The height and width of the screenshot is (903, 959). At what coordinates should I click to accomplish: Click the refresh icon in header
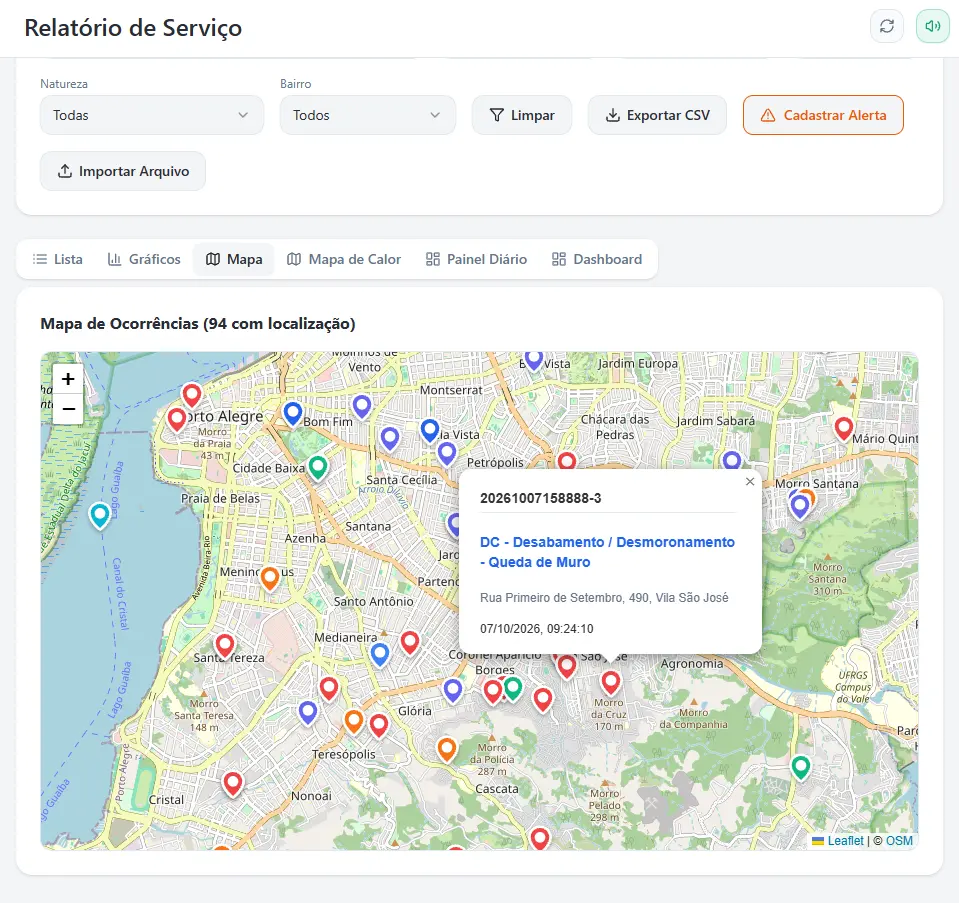(887, 26)
